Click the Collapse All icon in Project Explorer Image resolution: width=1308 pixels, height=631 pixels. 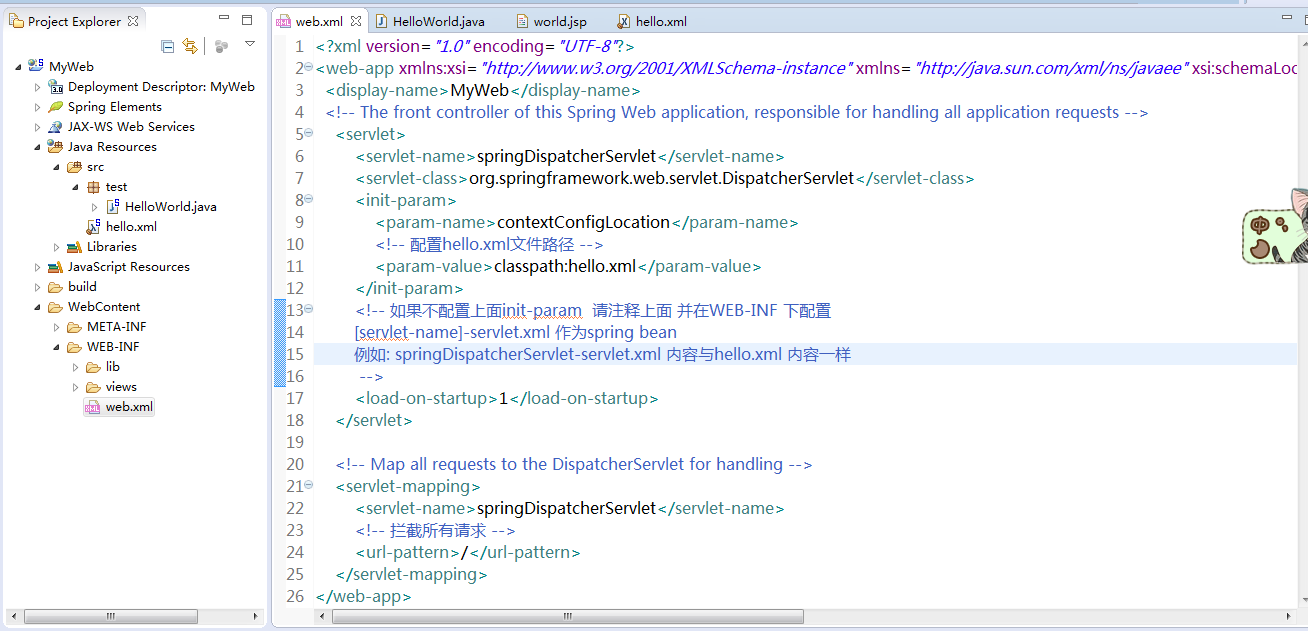168,46
